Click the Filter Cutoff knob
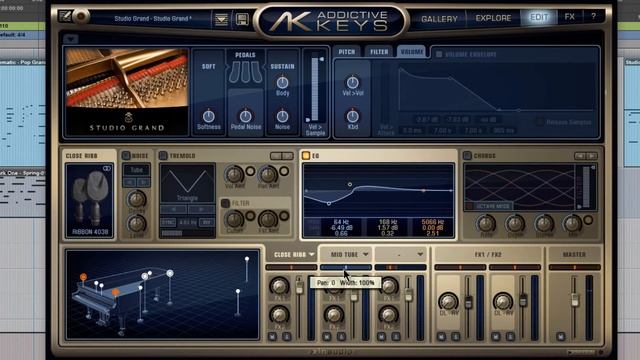This screenshot has width=640, height=360. pos(234,219)
